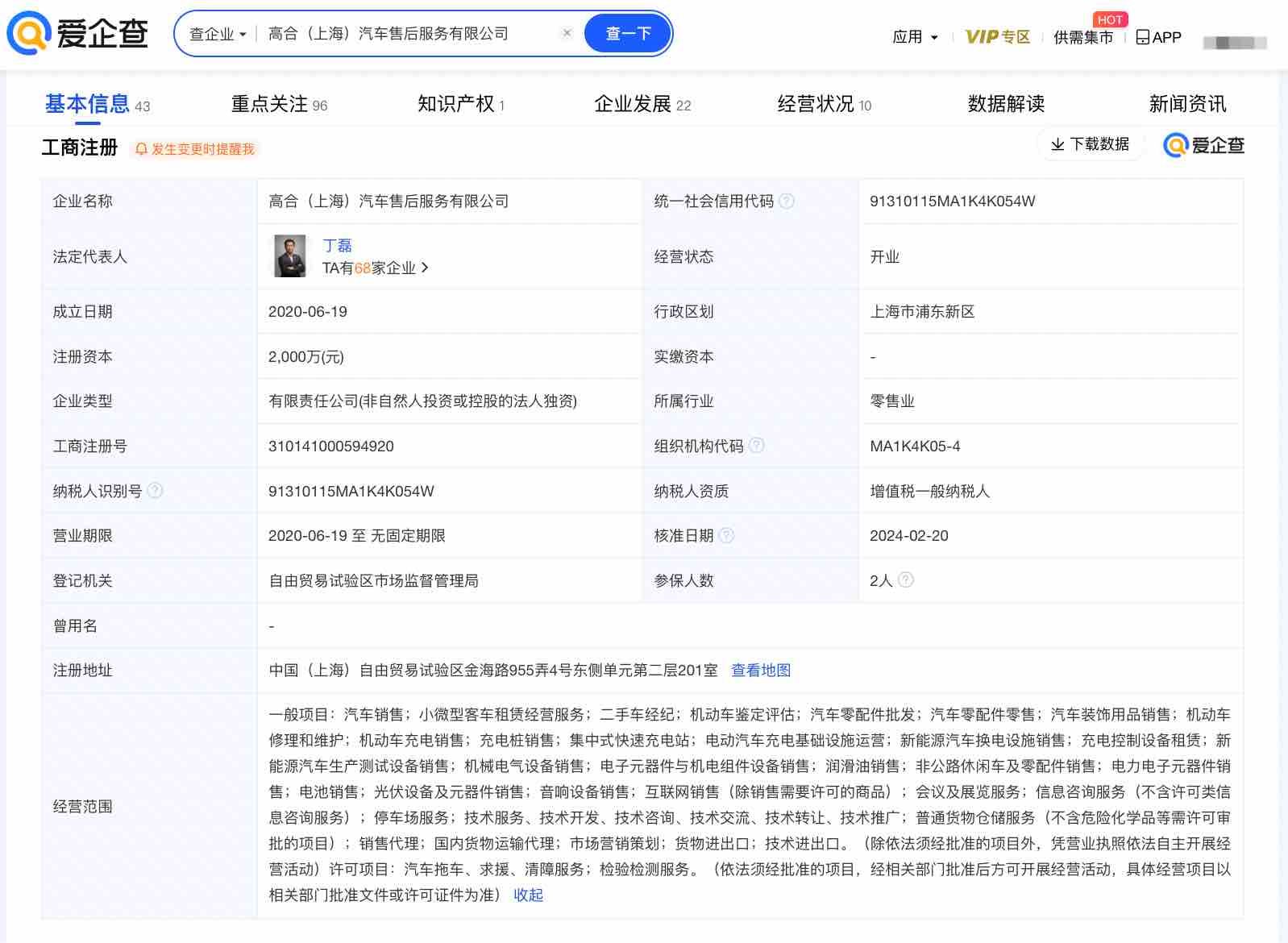Open the 丁磊 name link
Viewport: 1288px width, 943px height.
[x=337, y=245]
